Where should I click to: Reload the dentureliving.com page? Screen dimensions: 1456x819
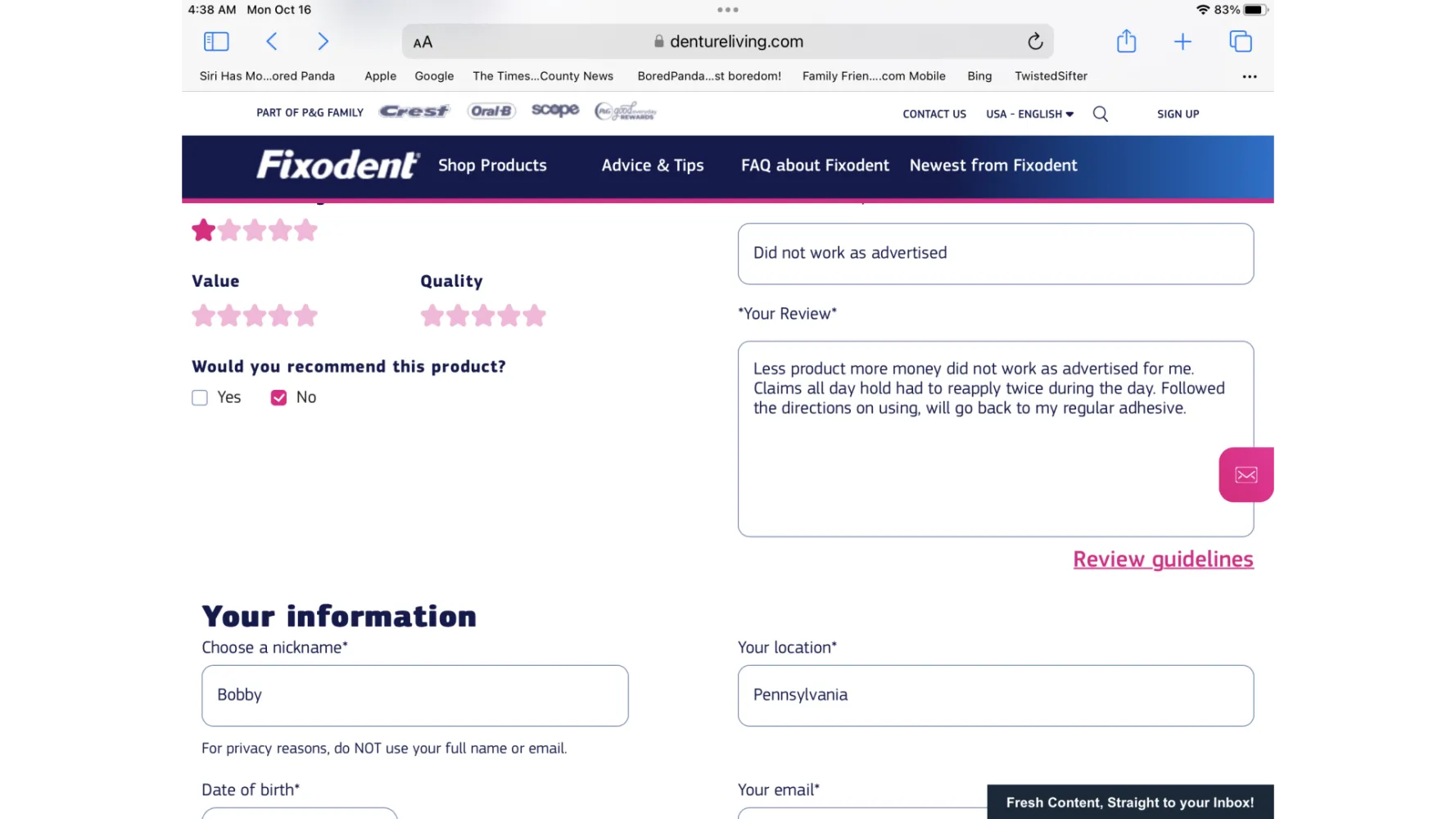pos(1035,41)
